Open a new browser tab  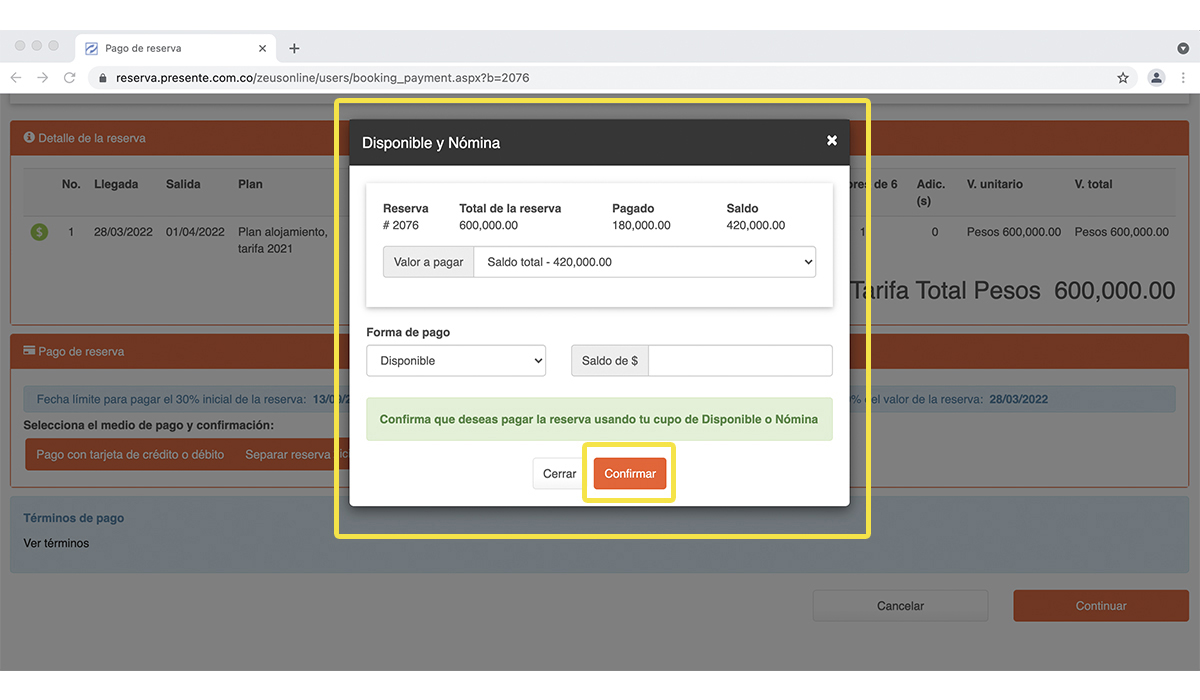pyautogui.click(x=294, y=48)
